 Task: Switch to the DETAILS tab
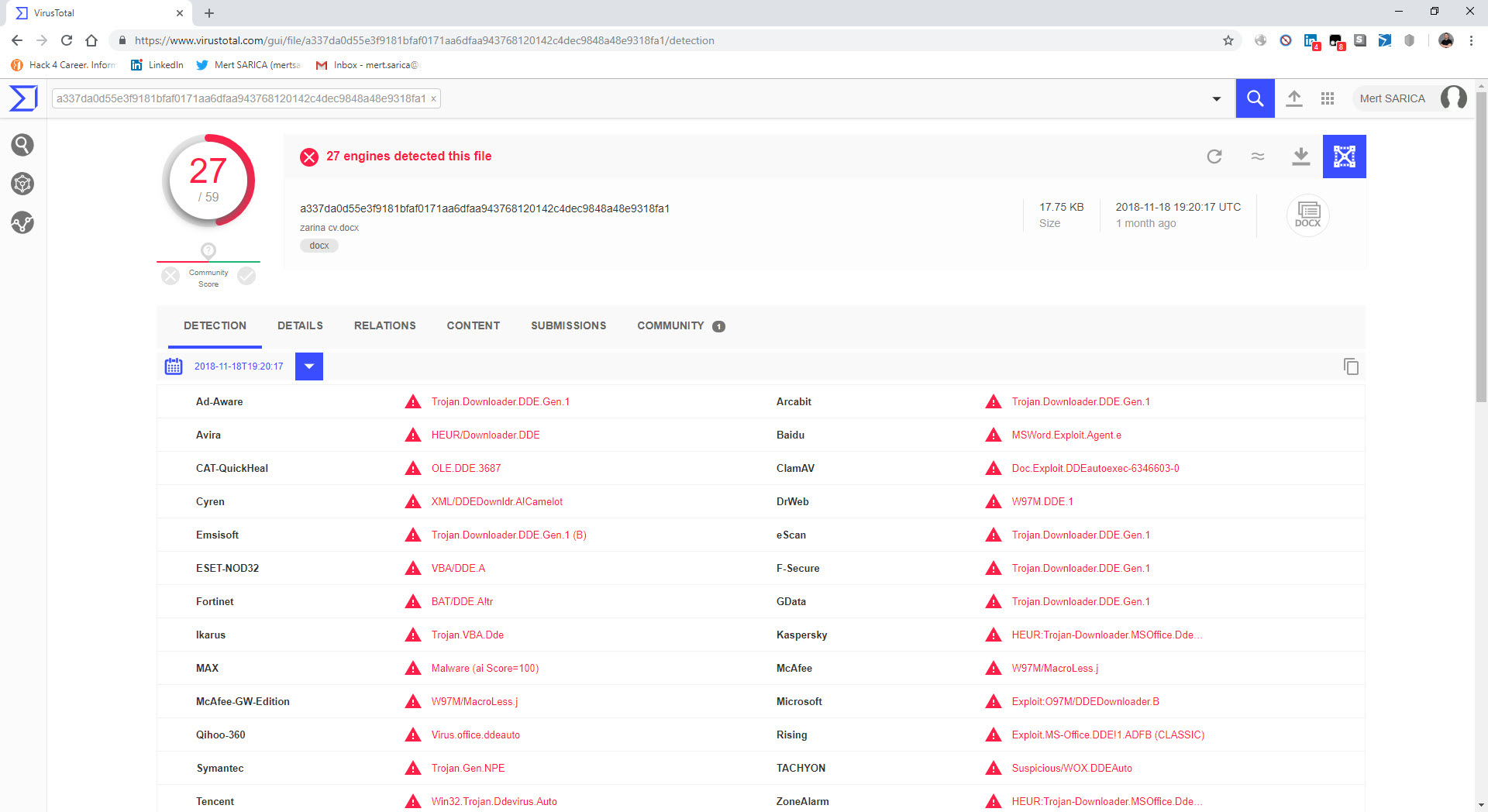pyautogui.click(x=300, y=326)
